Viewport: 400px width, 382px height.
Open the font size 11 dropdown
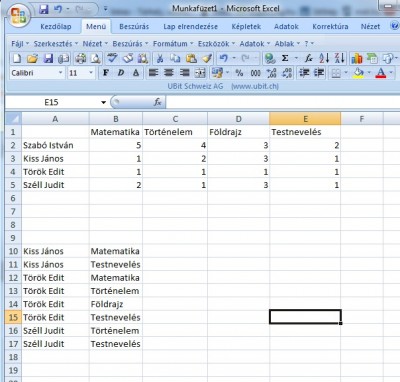coord(91,73)
